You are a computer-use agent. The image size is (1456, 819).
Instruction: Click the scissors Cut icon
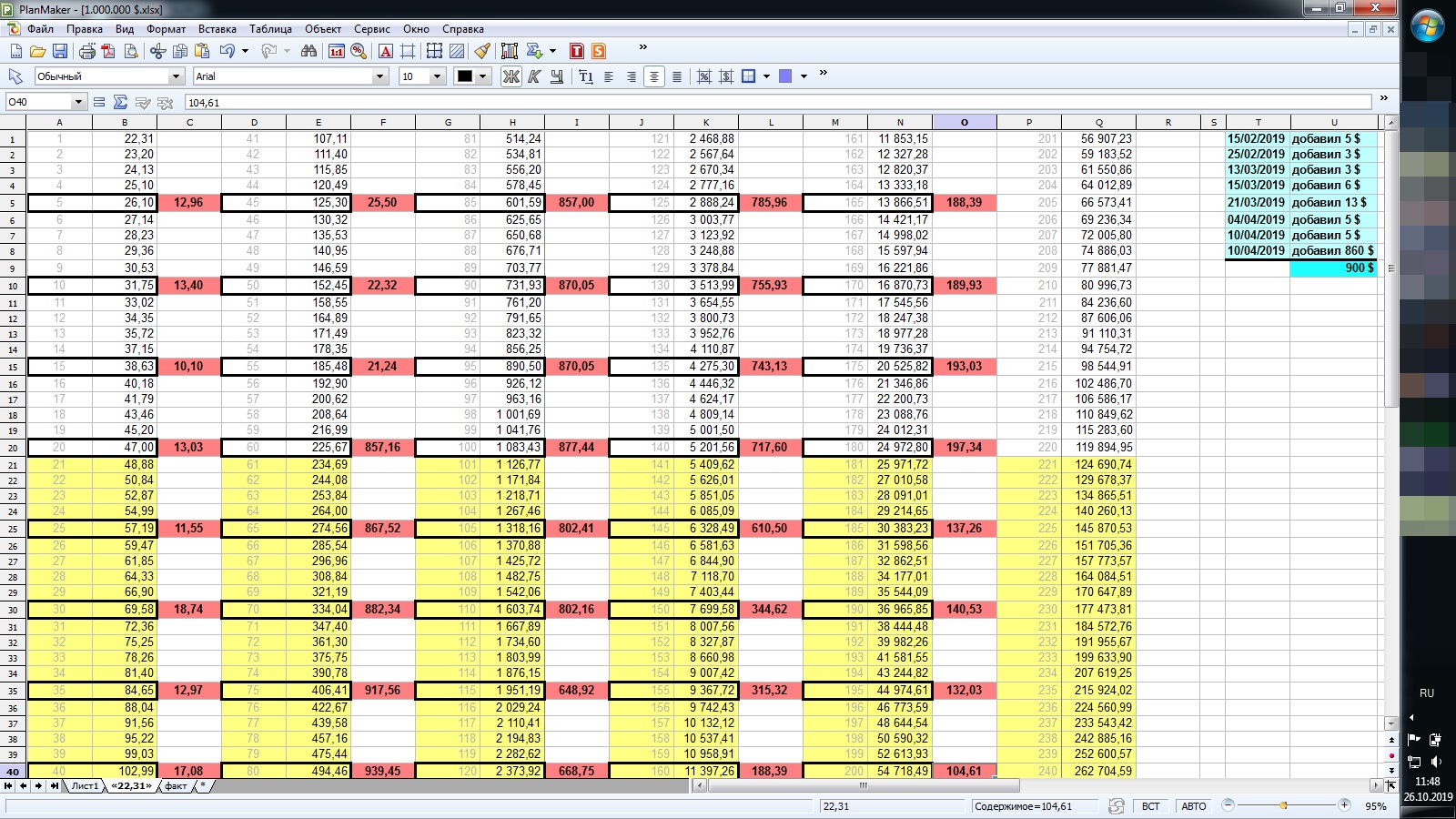click(x=158, y=52)
